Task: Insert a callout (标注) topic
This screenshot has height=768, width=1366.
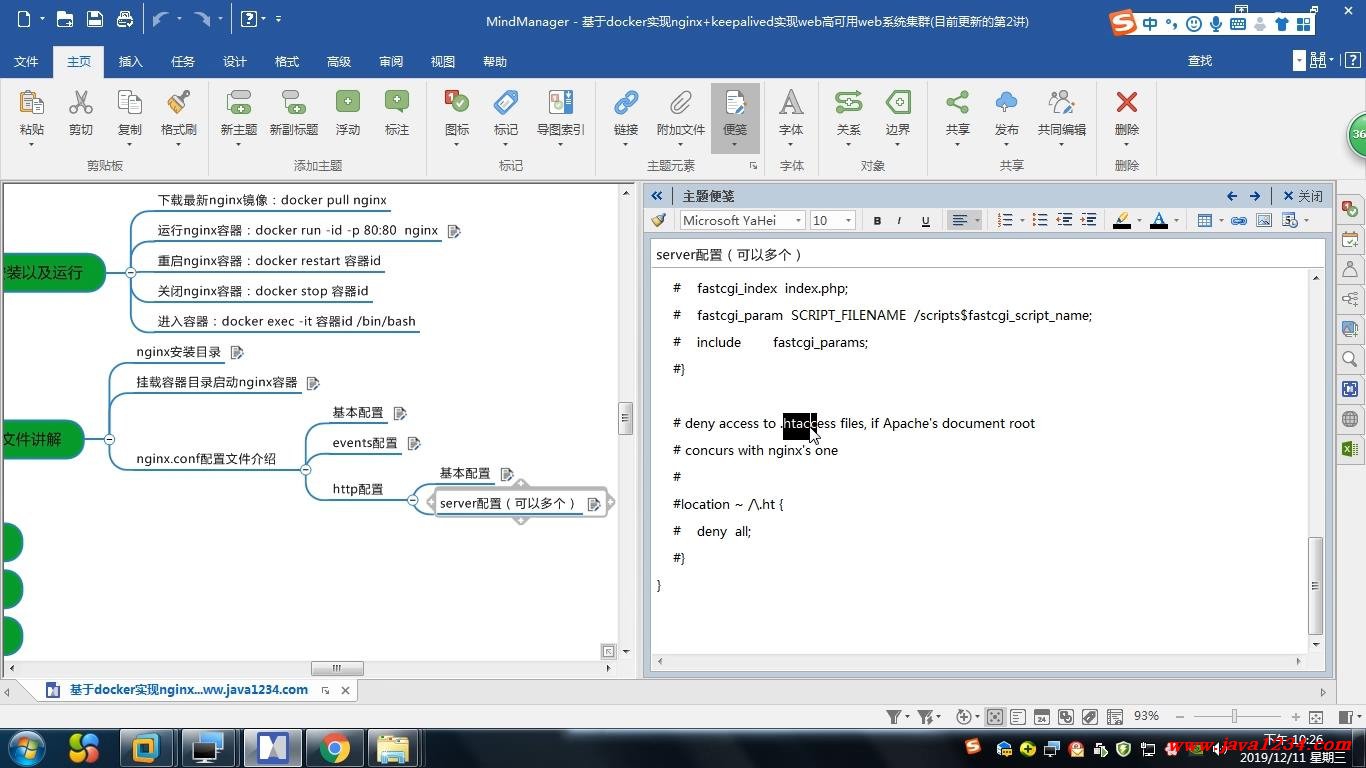Action: (397, 103)
